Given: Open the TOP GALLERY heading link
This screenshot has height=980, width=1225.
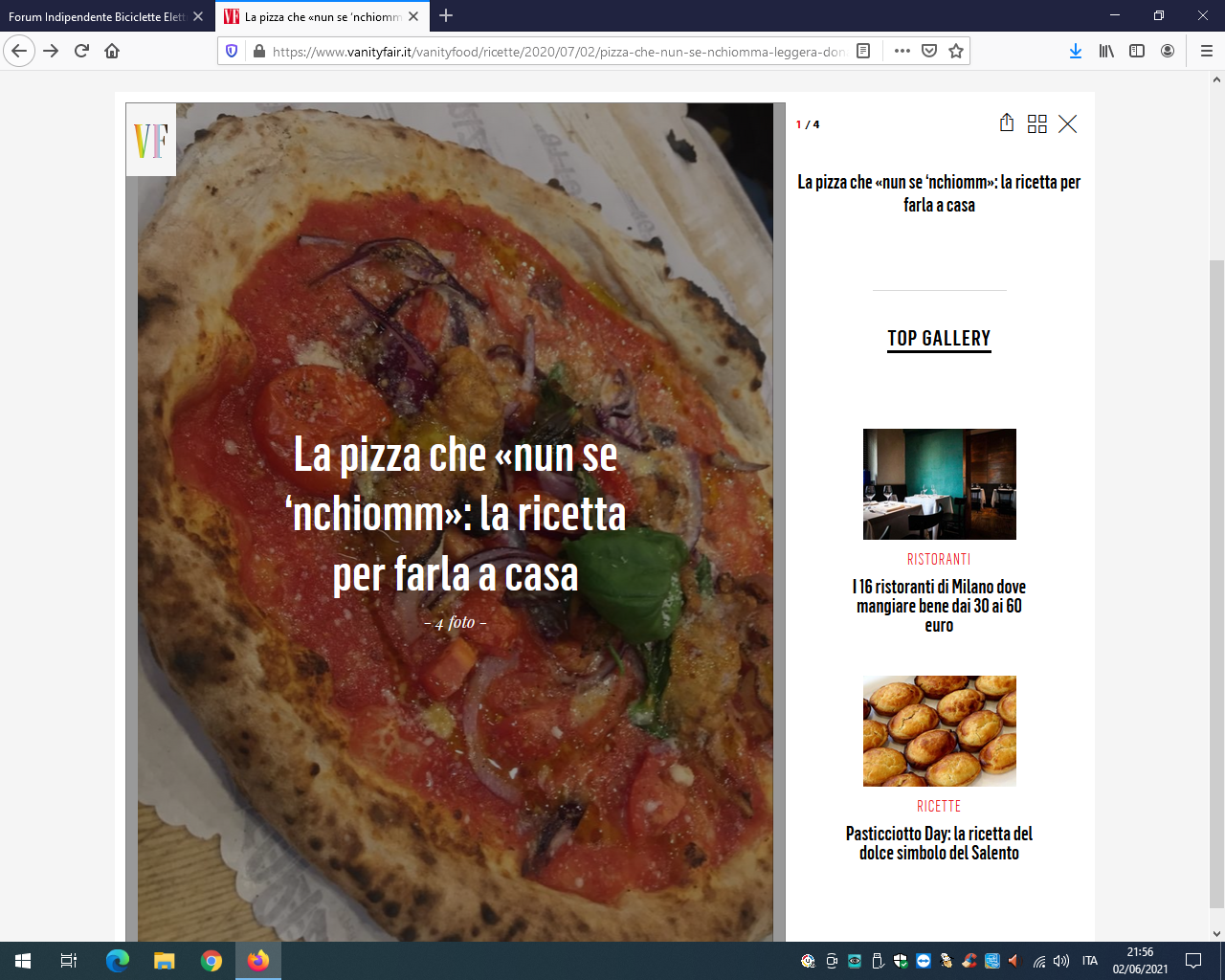Looking at the screenshot, I should pos(939,339).
